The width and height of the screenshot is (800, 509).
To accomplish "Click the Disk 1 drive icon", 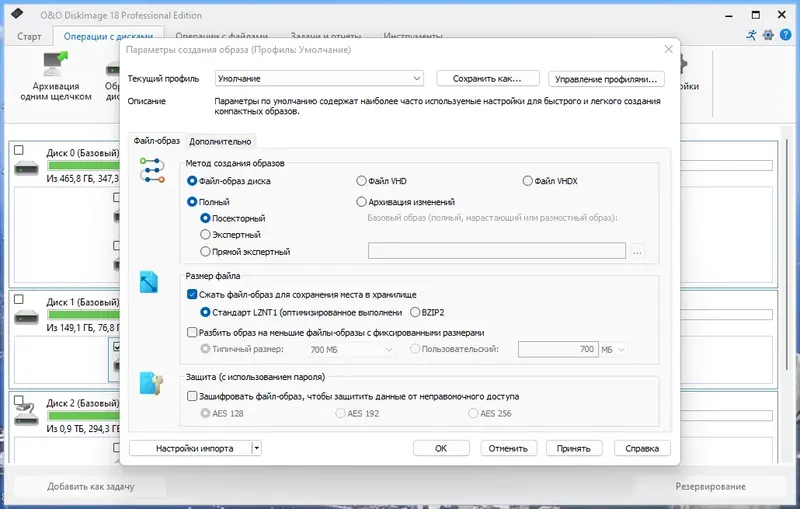I will tap(27, 317).
